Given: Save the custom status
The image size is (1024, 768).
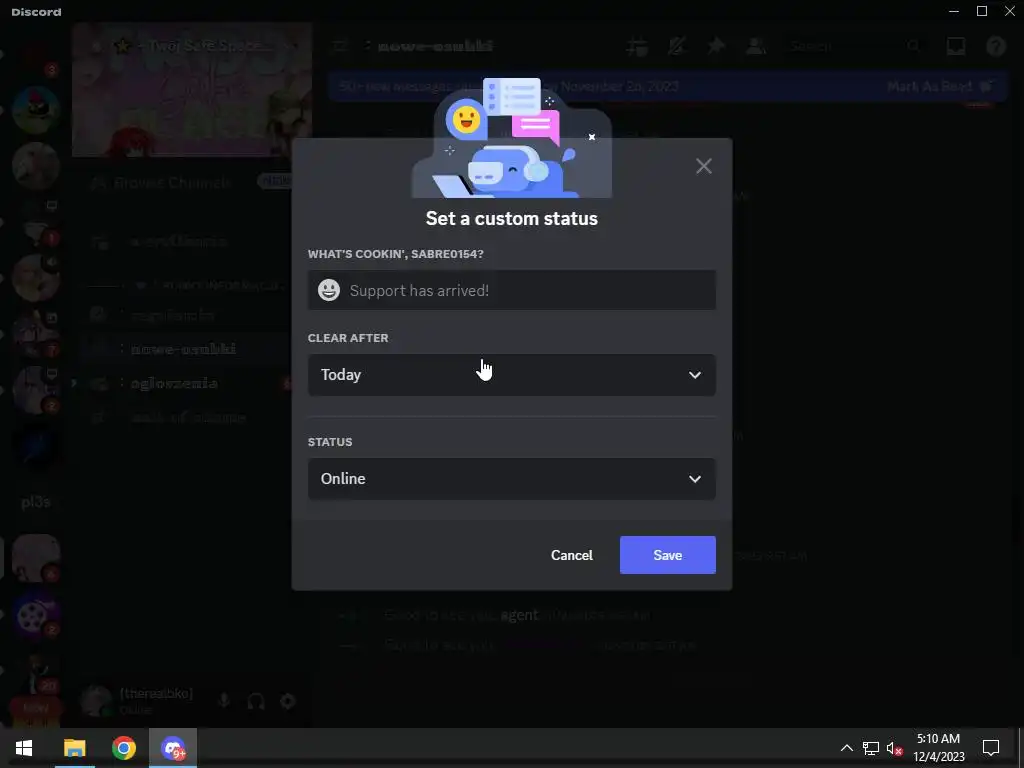Looking at the screenshot, I should 667,555.
